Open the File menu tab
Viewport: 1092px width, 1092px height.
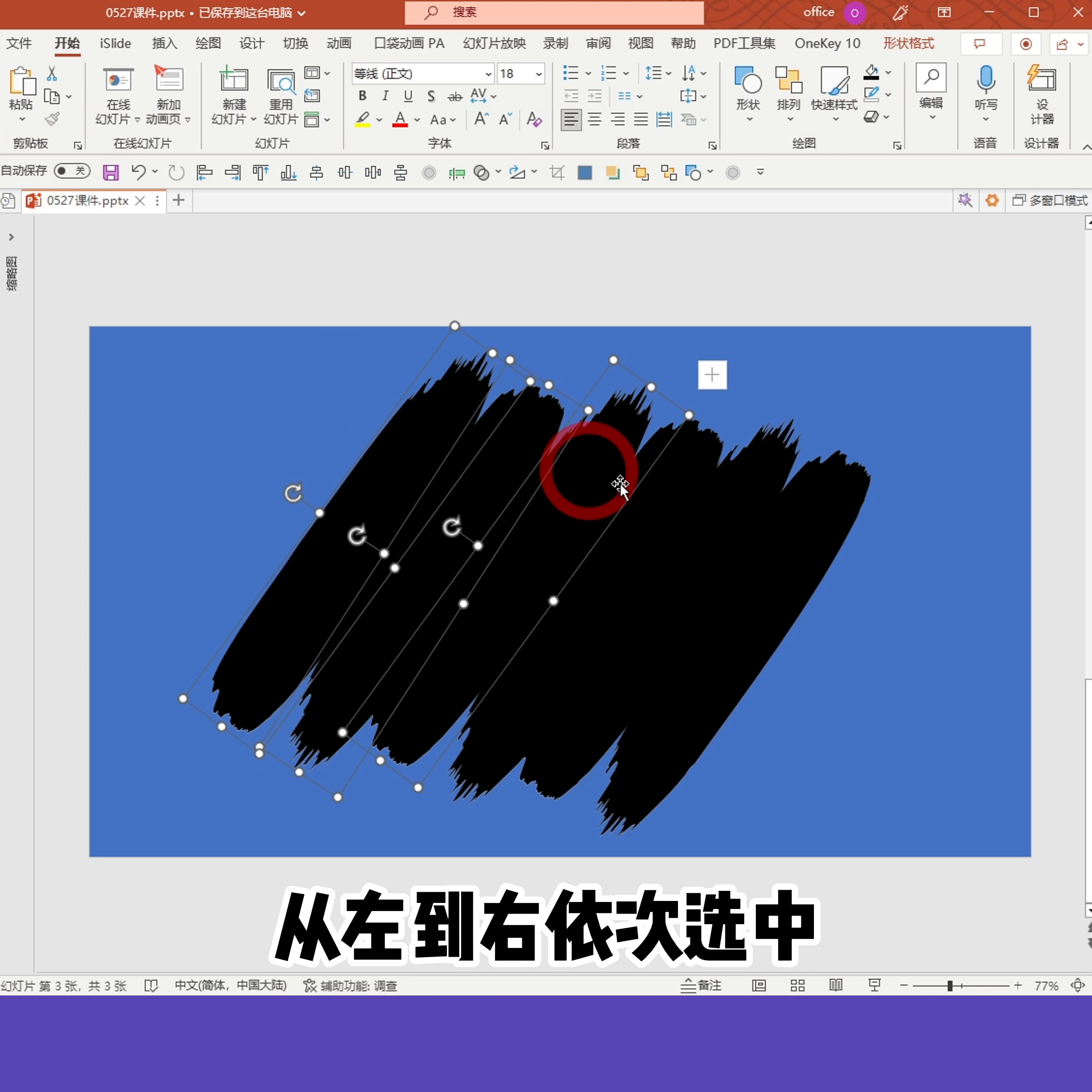tap(19, 43)
